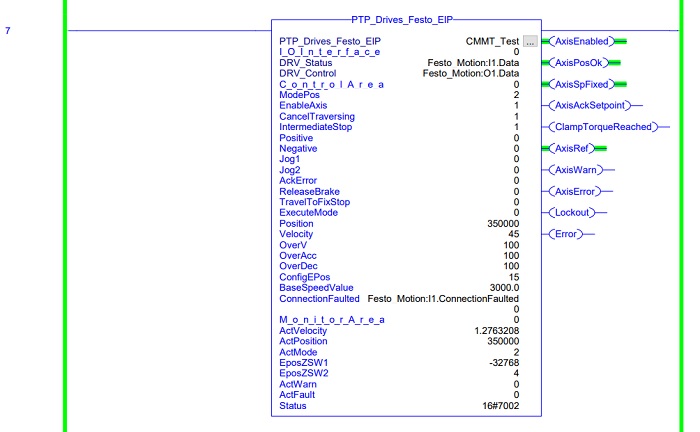Click the AckError parameter label

pos(298,181)
